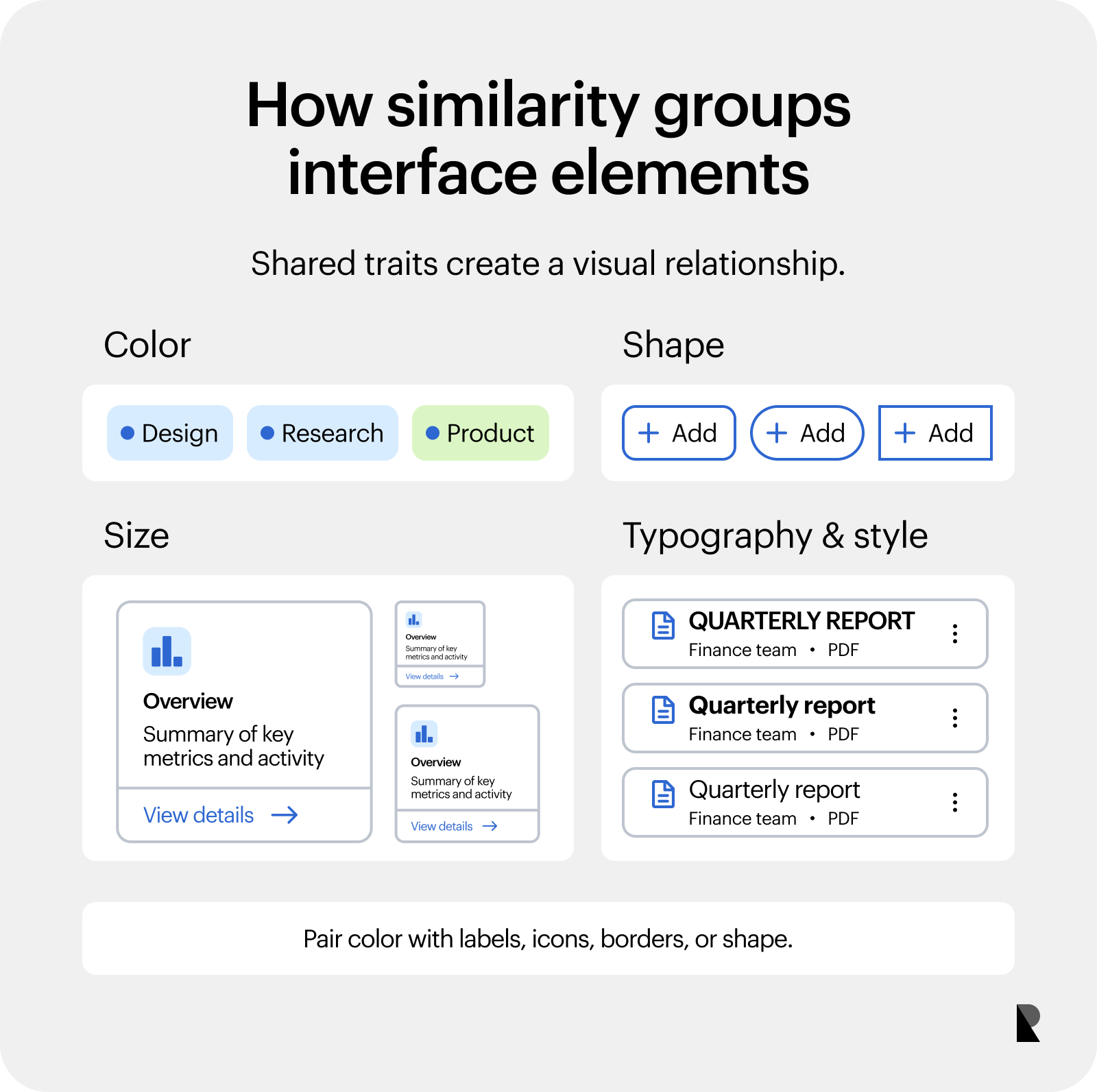Click the Typography & style heading
The height and width of the screenshot is (1092, 1097).
click(x=775, y=537)
